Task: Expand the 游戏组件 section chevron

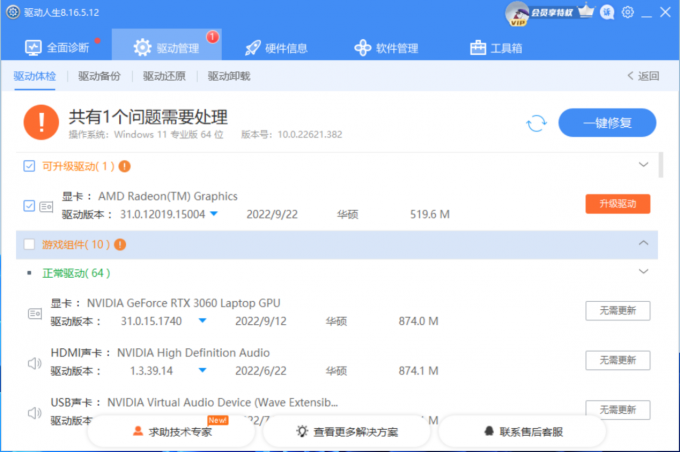Action: 644,243
